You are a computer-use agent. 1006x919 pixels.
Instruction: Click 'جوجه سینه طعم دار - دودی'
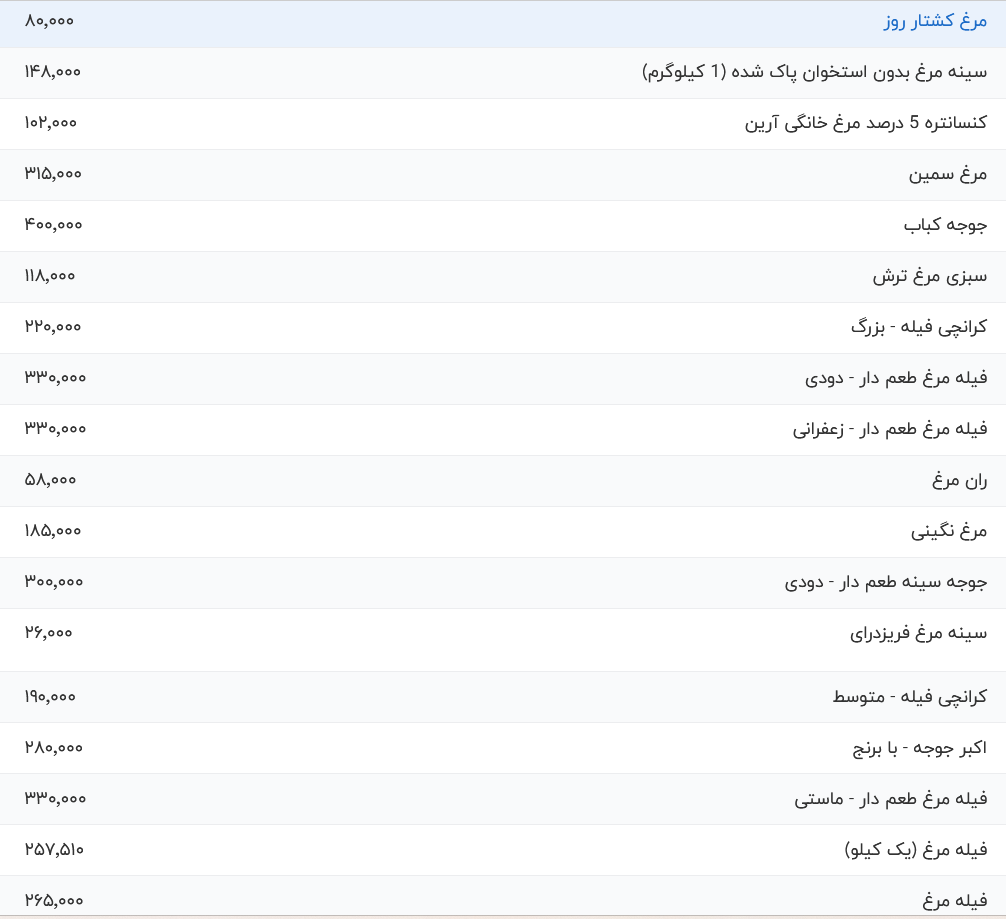886,582
